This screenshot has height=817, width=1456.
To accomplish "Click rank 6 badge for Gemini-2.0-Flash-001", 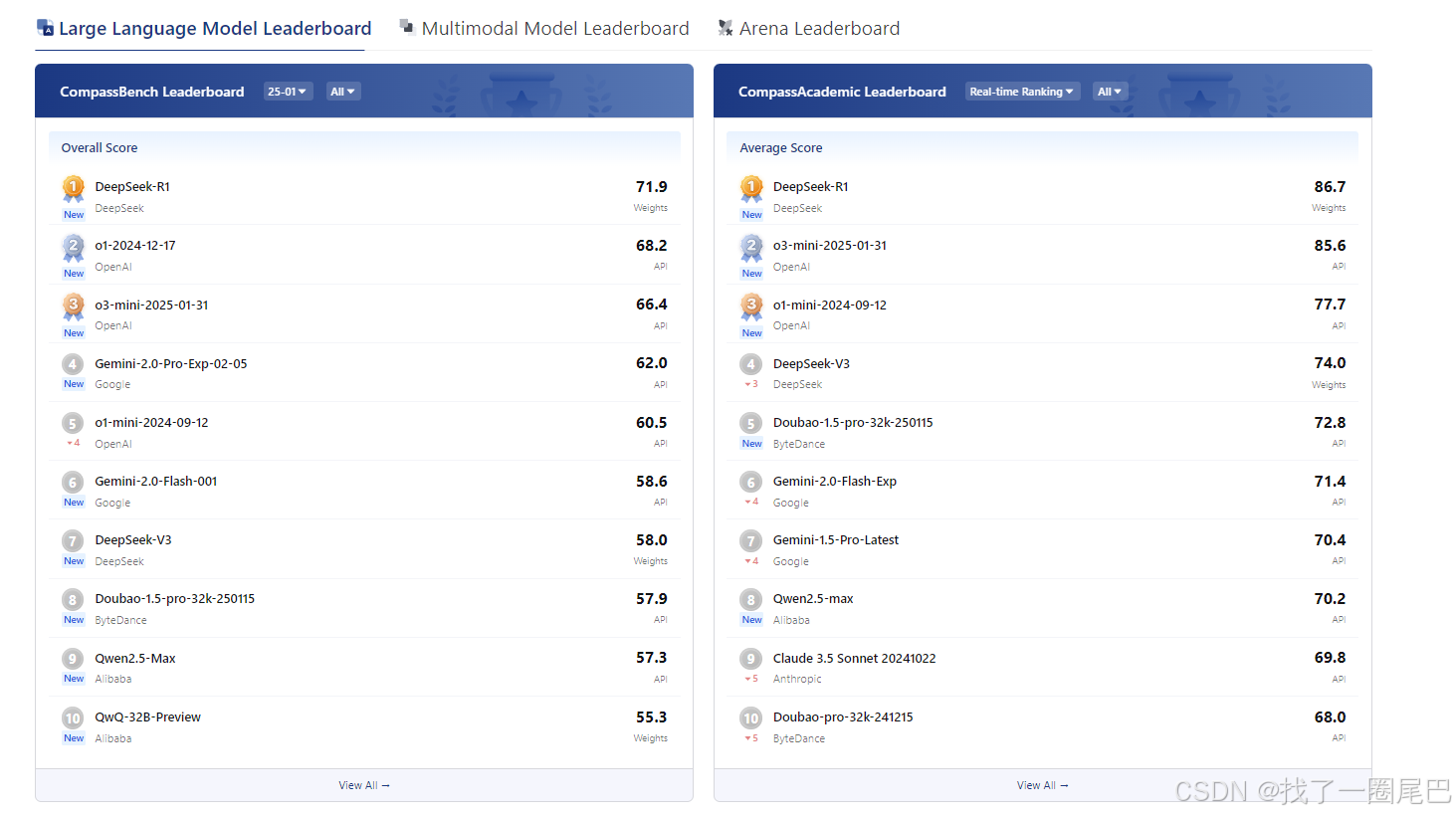I will click(x=73, y=482).
